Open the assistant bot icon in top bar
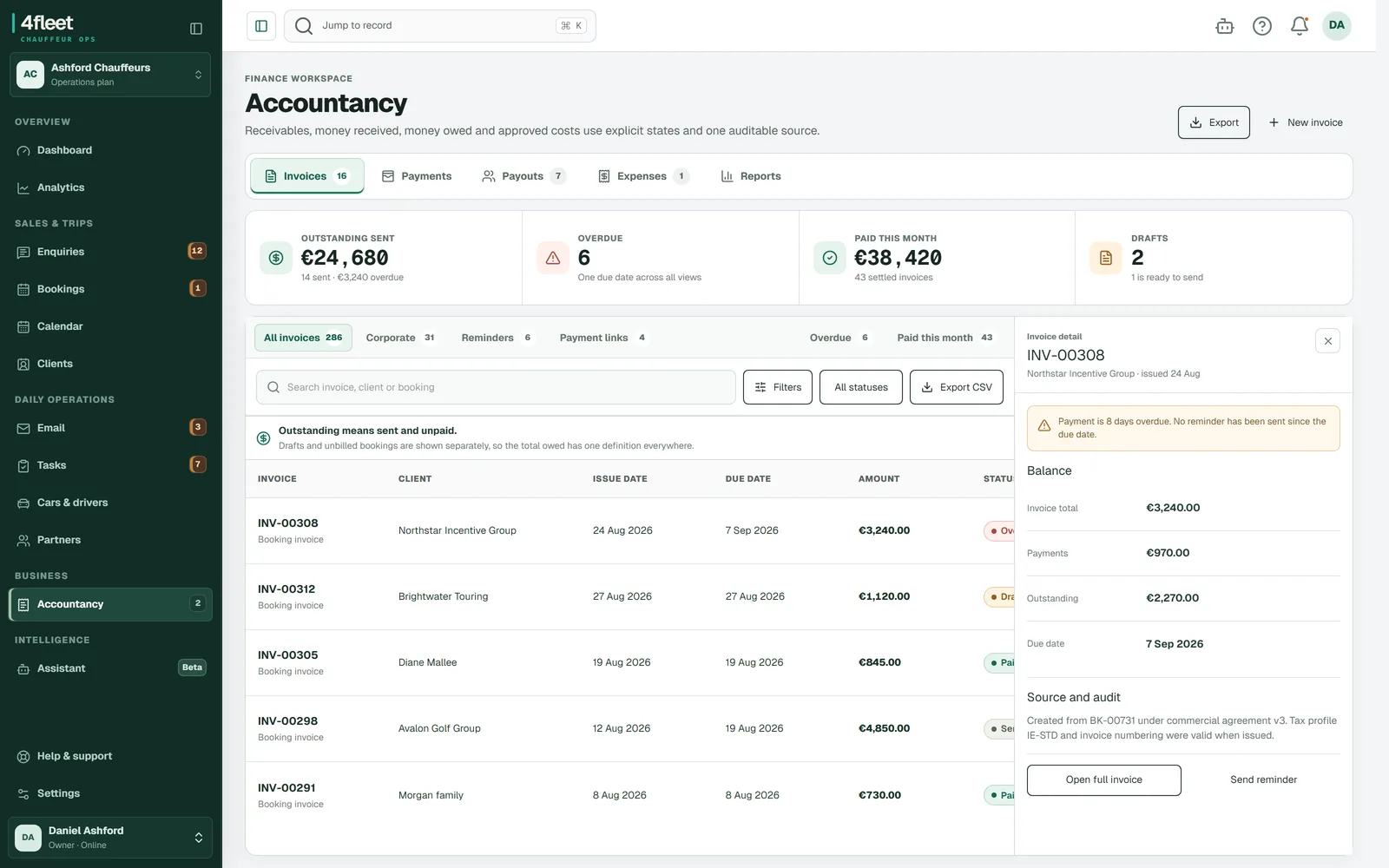This screenshot has height=868, width=1389. click(1225, 26)
